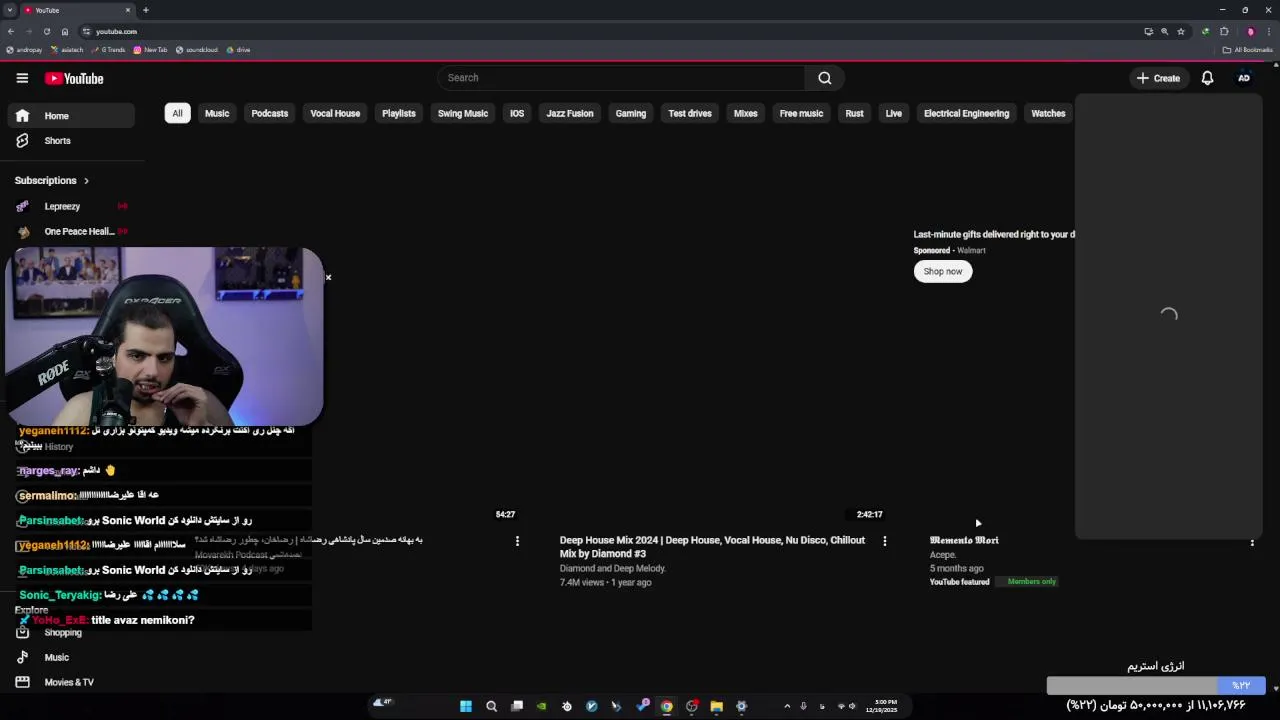Click the YouTube search input field
Viewport: 1280px width, 720px height.
click(x=621, y=78)
